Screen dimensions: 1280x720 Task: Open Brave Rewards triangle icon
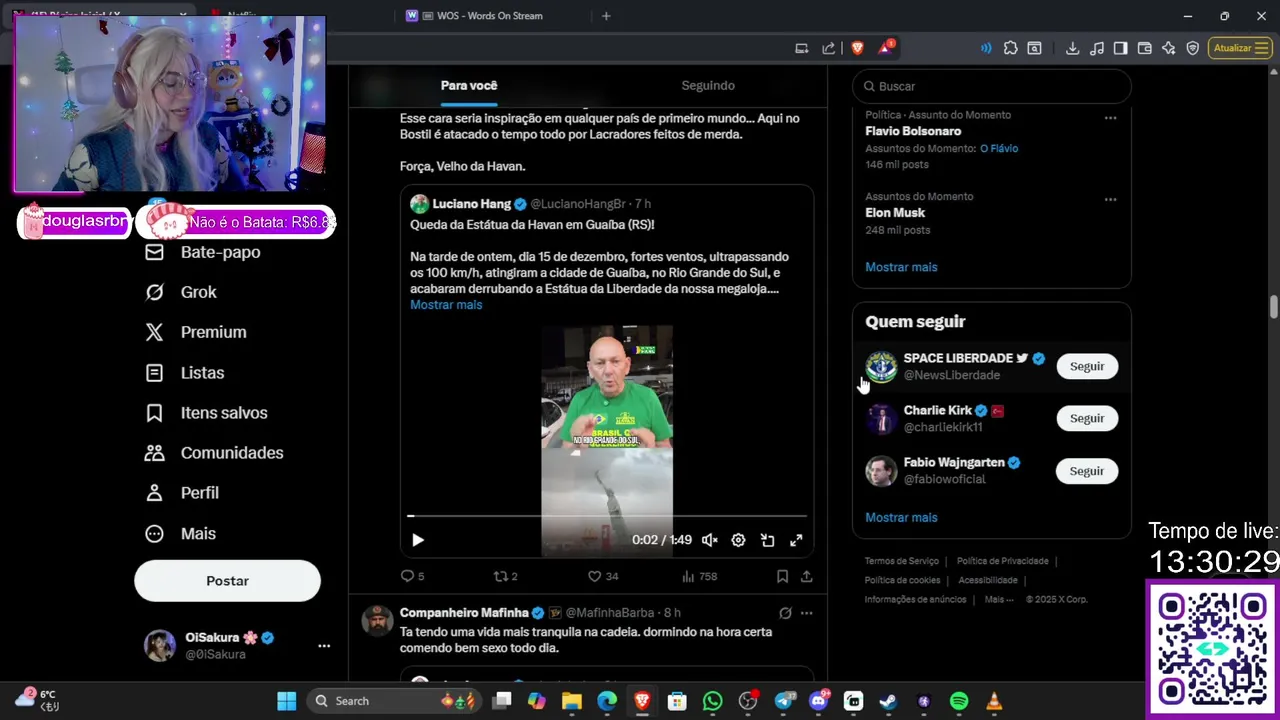886,48
